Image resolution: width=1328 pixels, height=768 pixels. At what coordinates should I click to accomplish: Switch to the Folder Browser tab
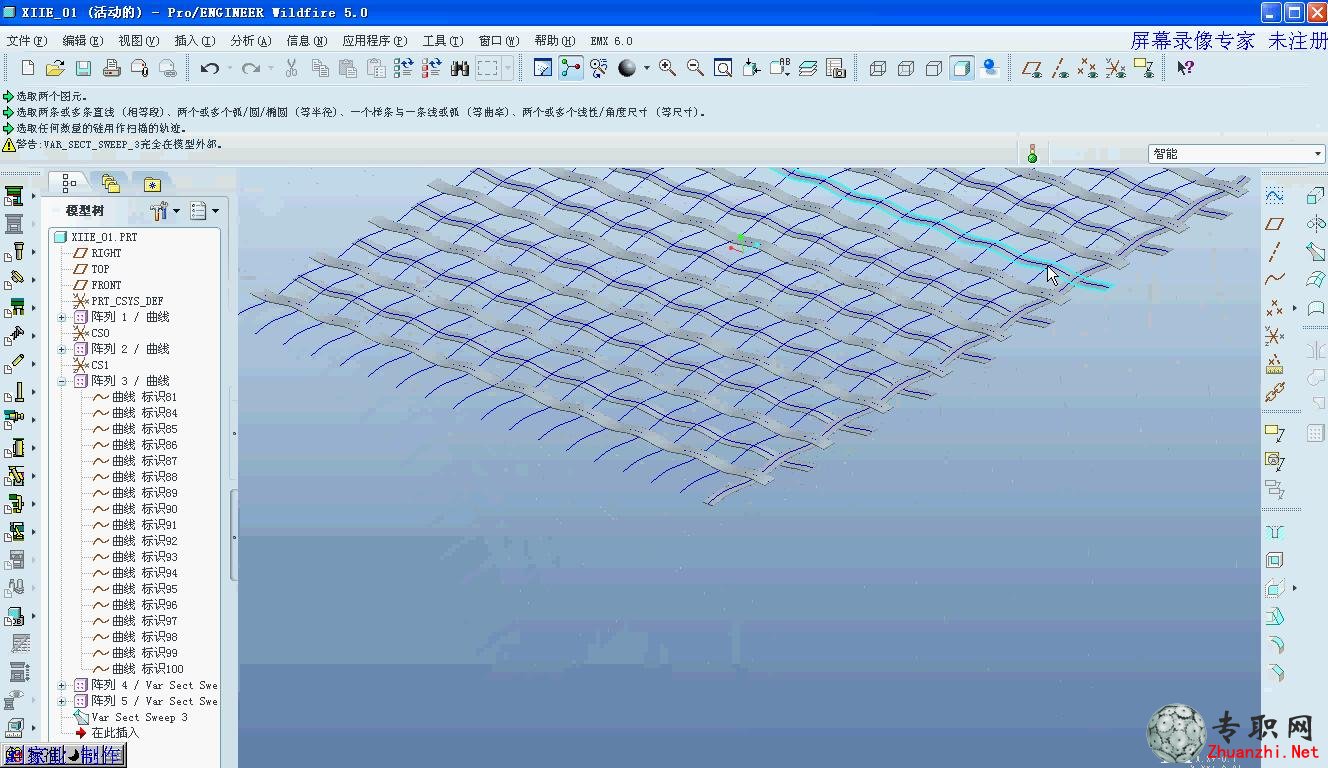click(110, 184)
